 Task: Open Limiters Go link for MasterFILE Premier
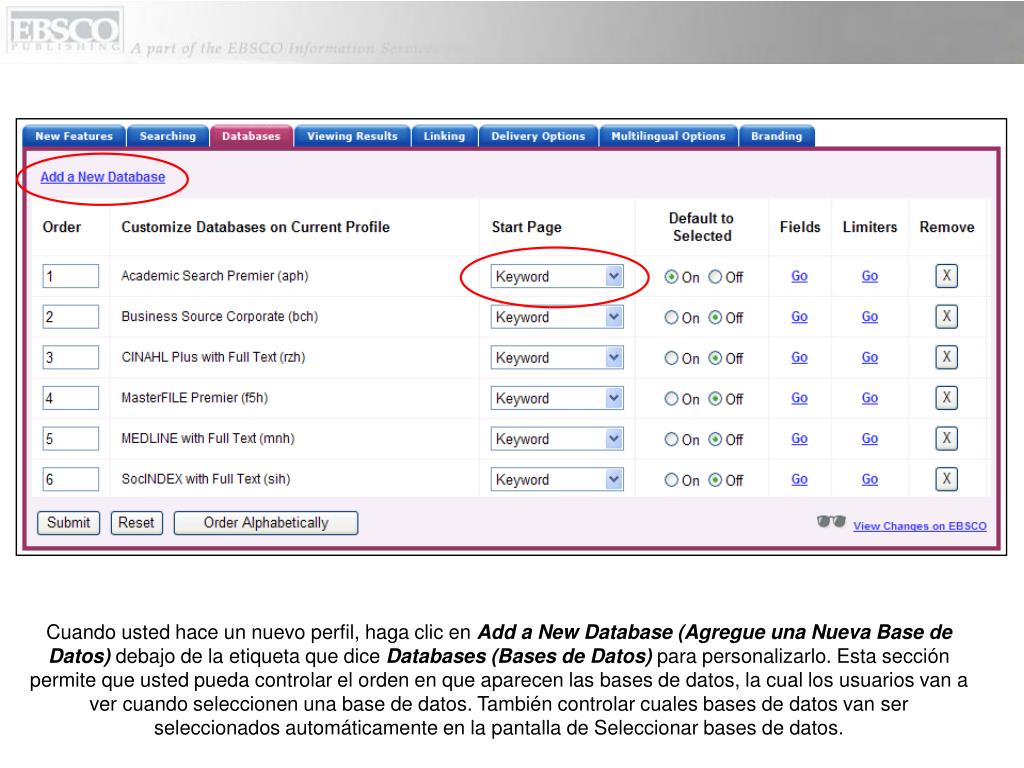click(x=870, y=398)
